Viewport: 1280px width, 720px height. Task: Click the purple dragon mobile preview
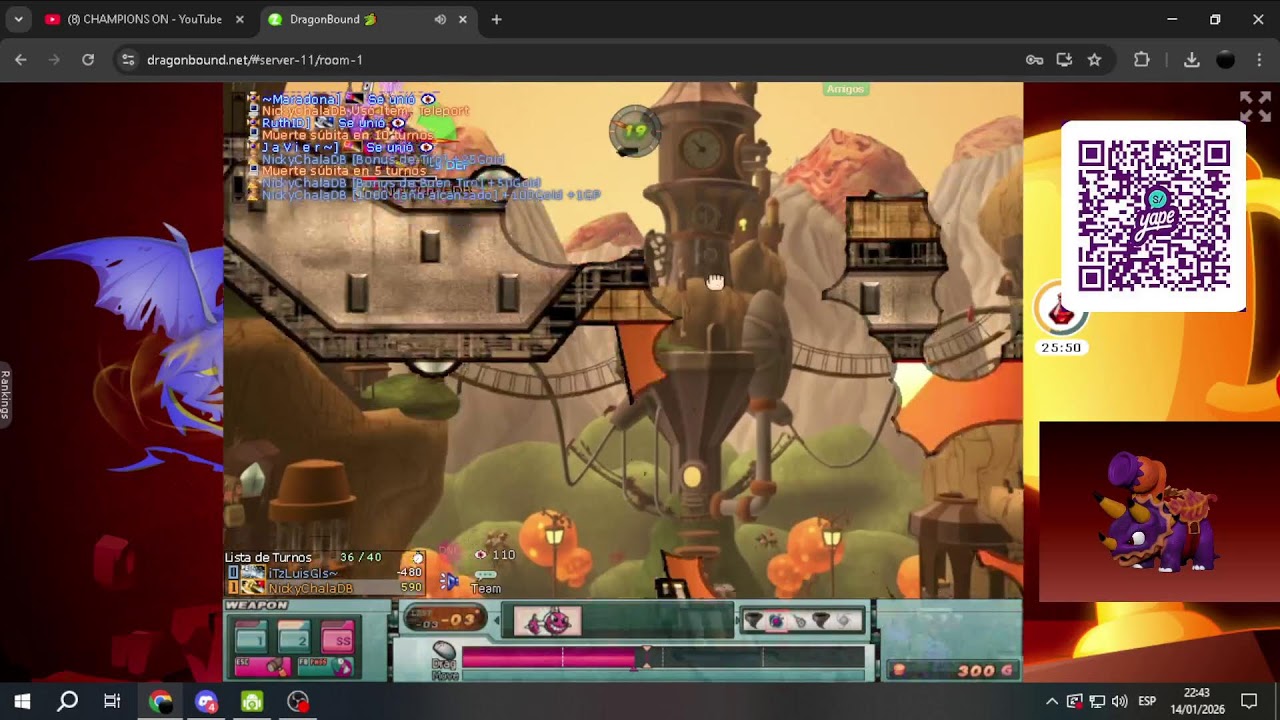pyautogui.click(x=1159, y=511)
